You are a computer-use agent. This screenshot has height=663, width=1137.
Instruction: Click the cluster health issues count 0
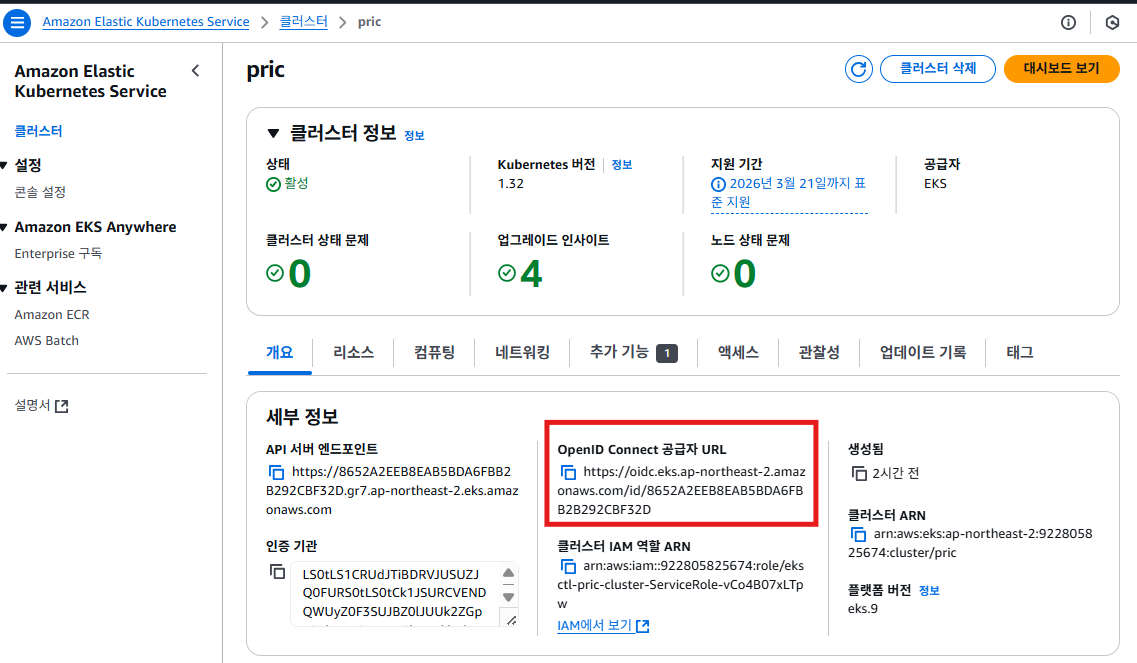point(299,274)
